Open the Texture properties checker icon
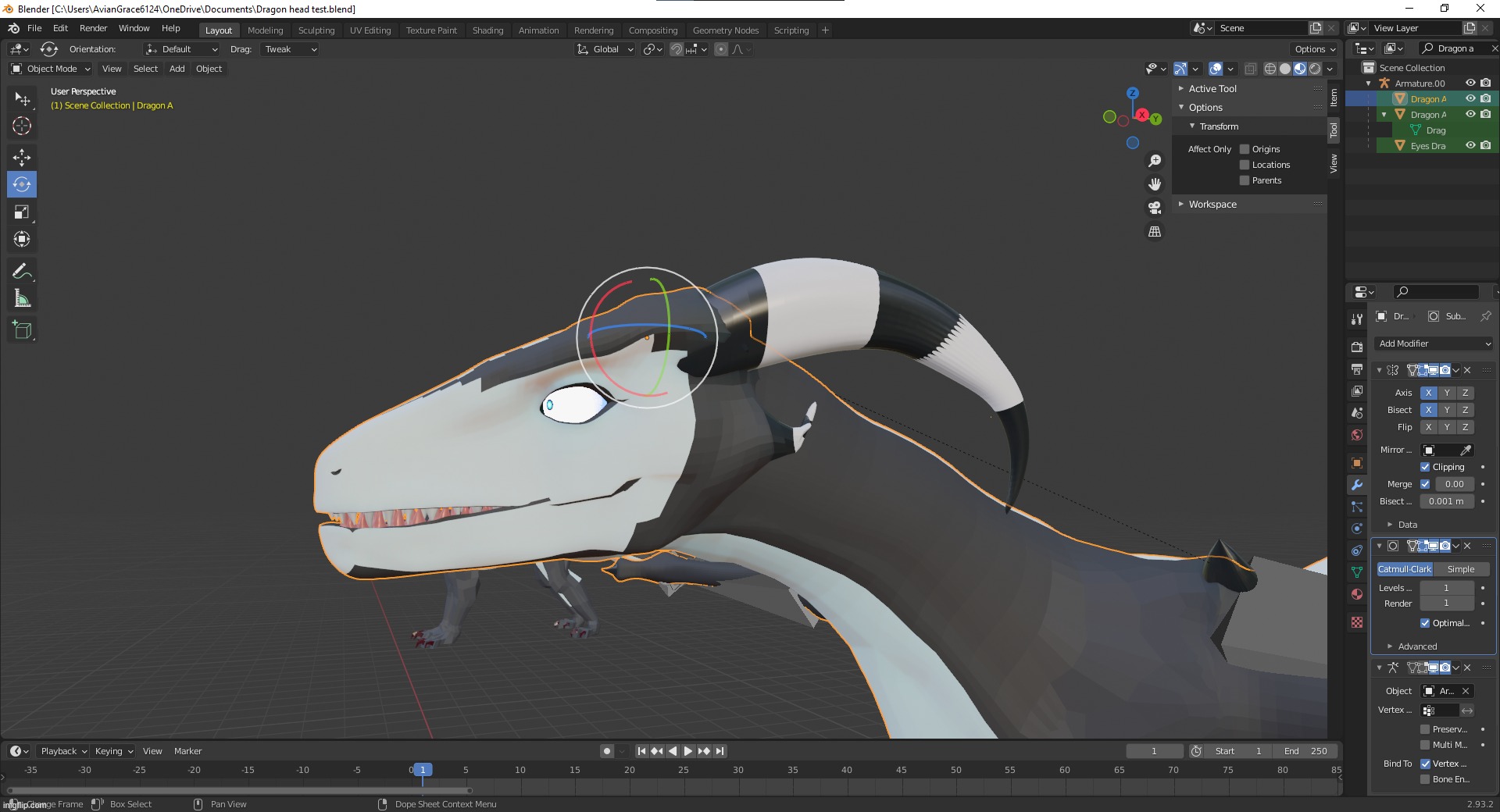The height and width of the screenshot is (812, 1500). click(1357, 622)
